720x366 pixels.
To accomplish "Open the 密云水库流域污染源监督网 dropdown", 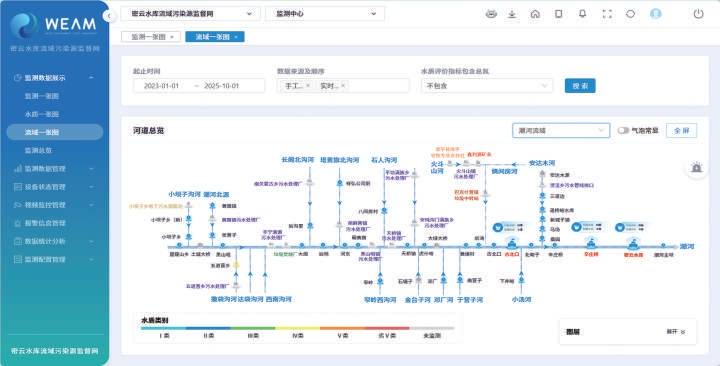I will (x=191, y=14).
